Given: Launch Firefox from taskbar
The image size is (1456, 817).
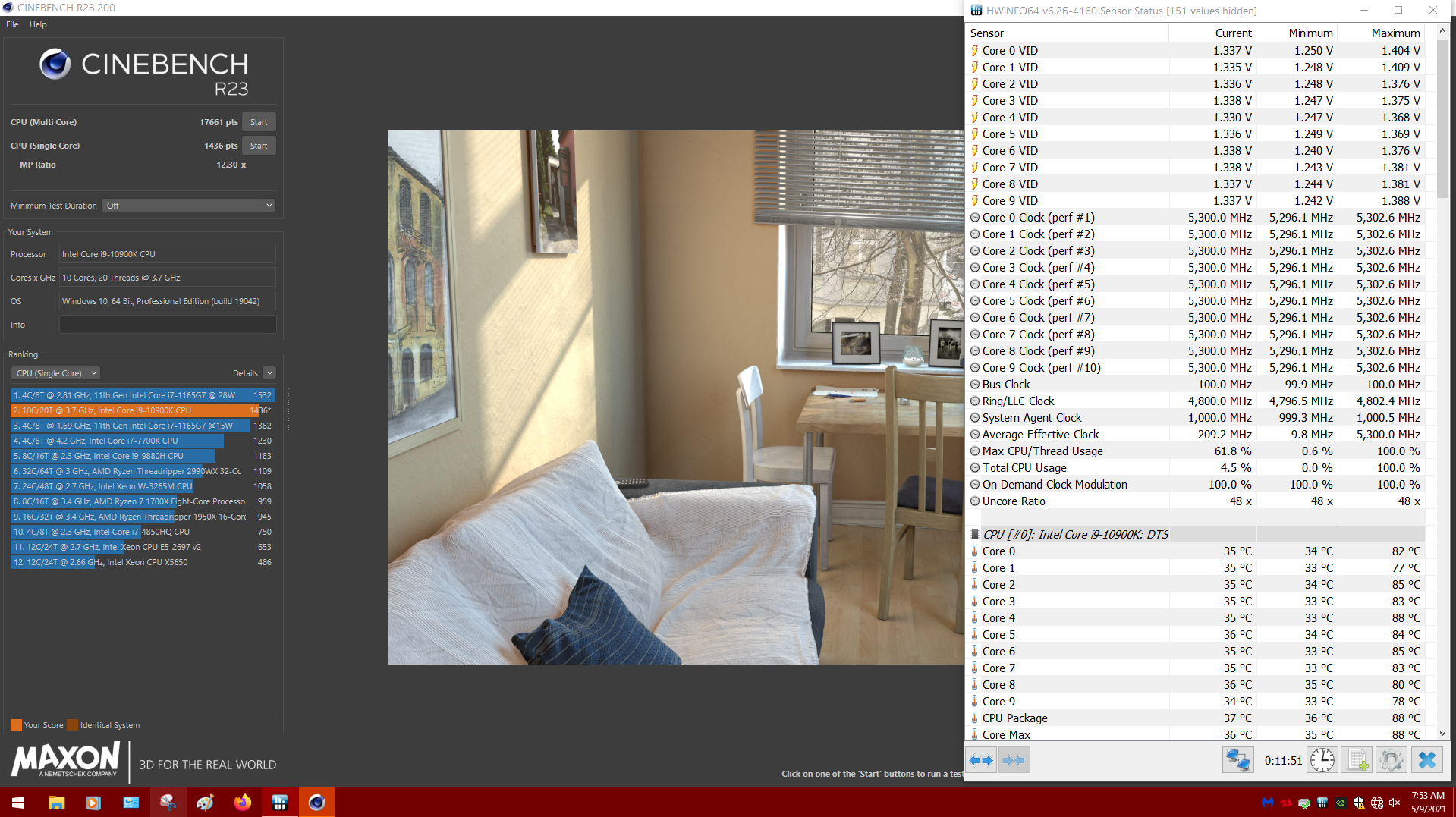Looking at the screenshot, I should tap(243, 803).
